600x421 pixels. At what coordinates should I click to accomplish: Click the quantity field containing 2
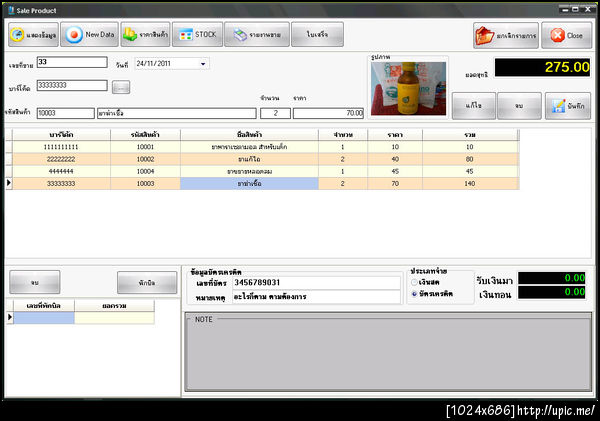(x=276, y=113)
